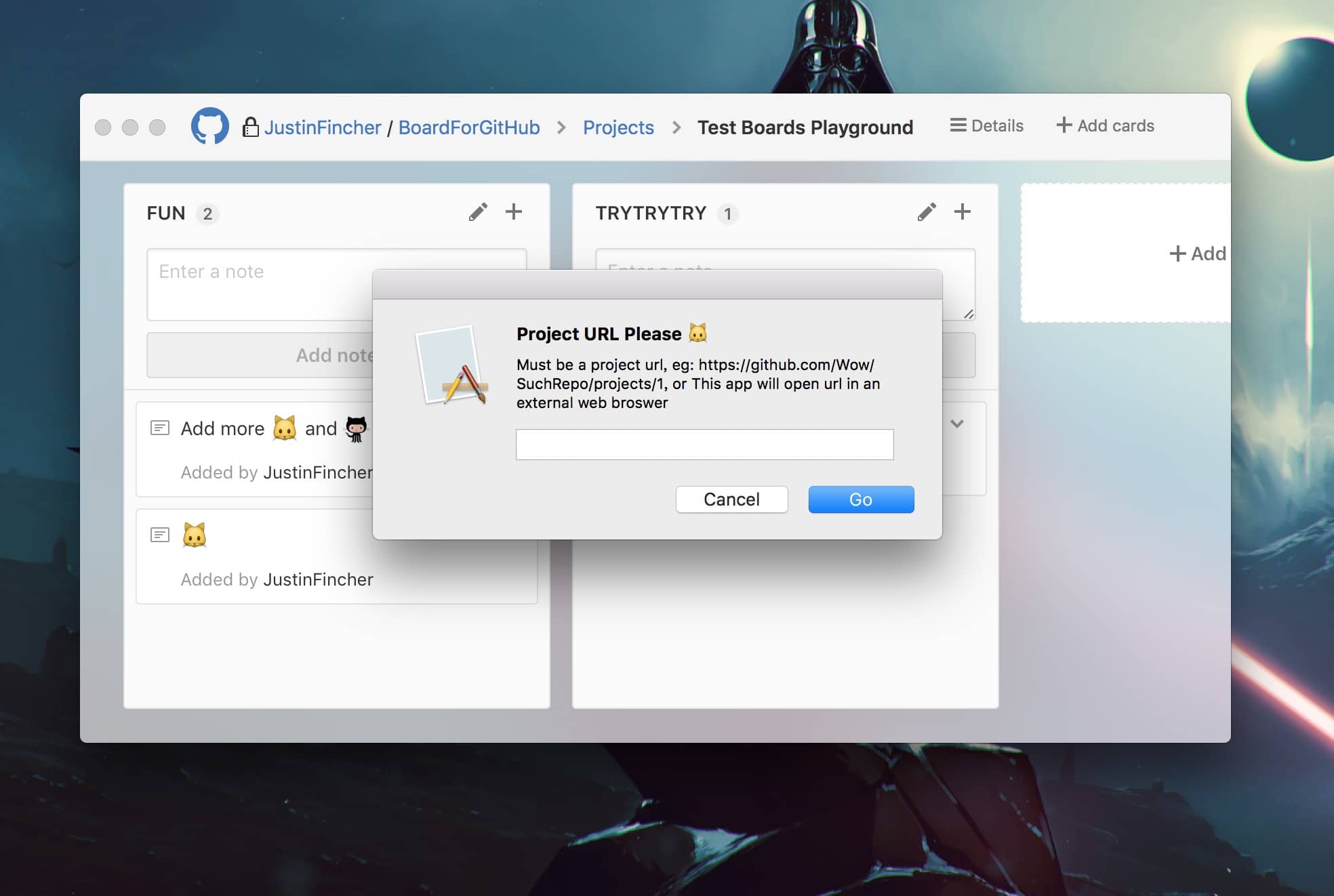
Task: Click the pencil edit icon on FUN column
Action: [x=478, y=212]
